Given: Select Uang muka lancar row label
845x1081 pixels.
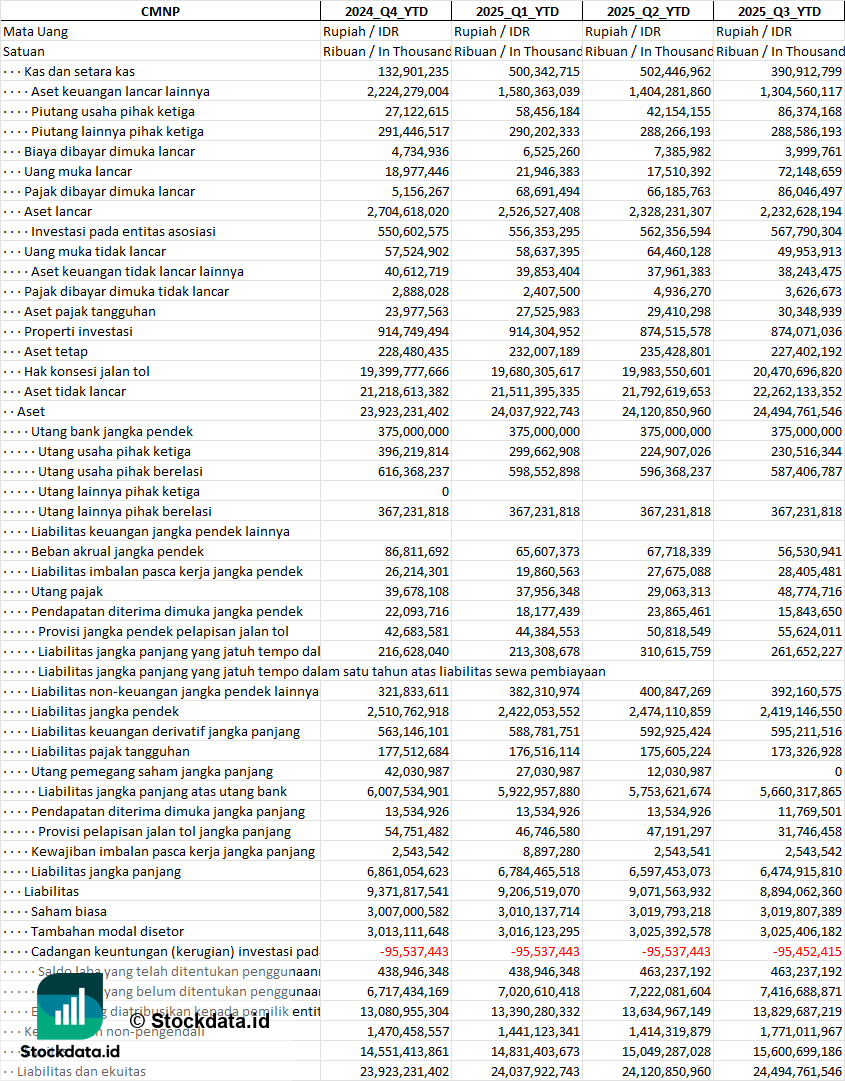Looking at the screenshot, I should click(x=78, y=172).
